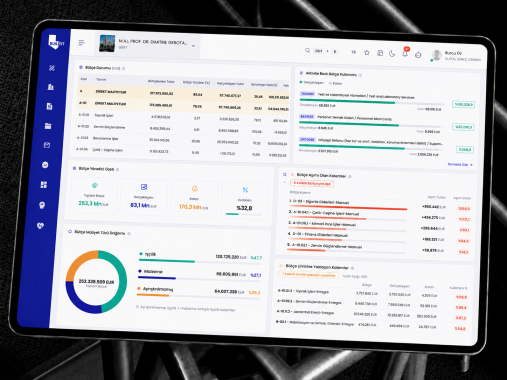Open the heart pulse icon in the sidebar

tap(41, 226)
